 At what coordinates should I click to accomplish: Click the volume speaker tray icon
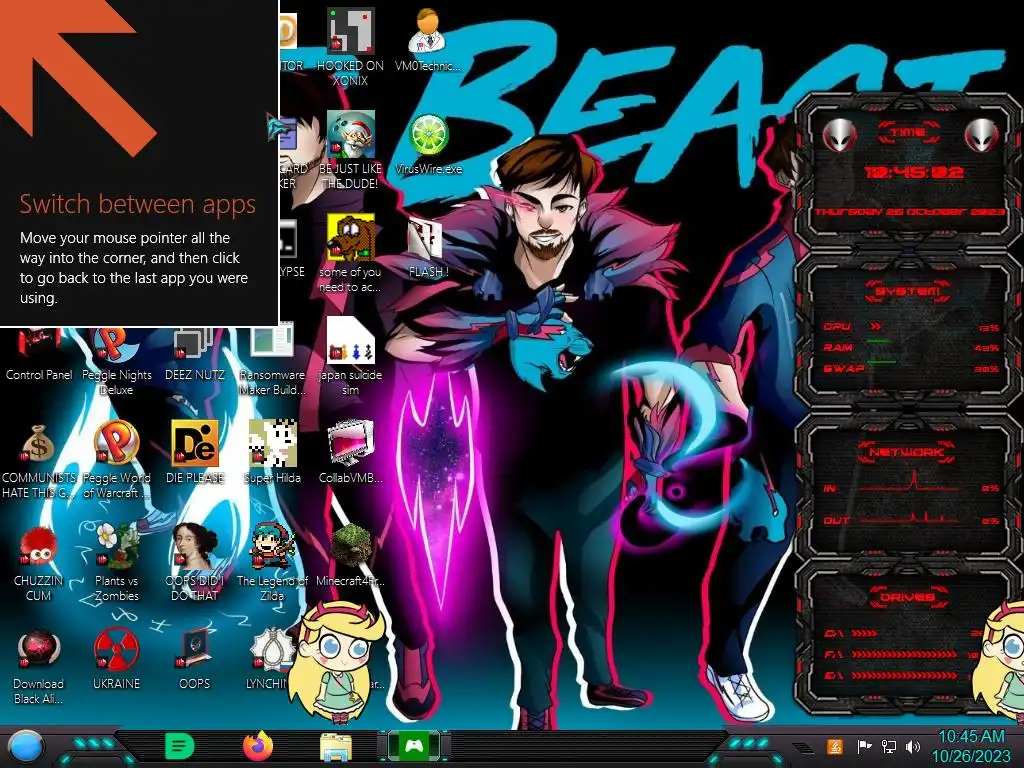tap(913, 746)
